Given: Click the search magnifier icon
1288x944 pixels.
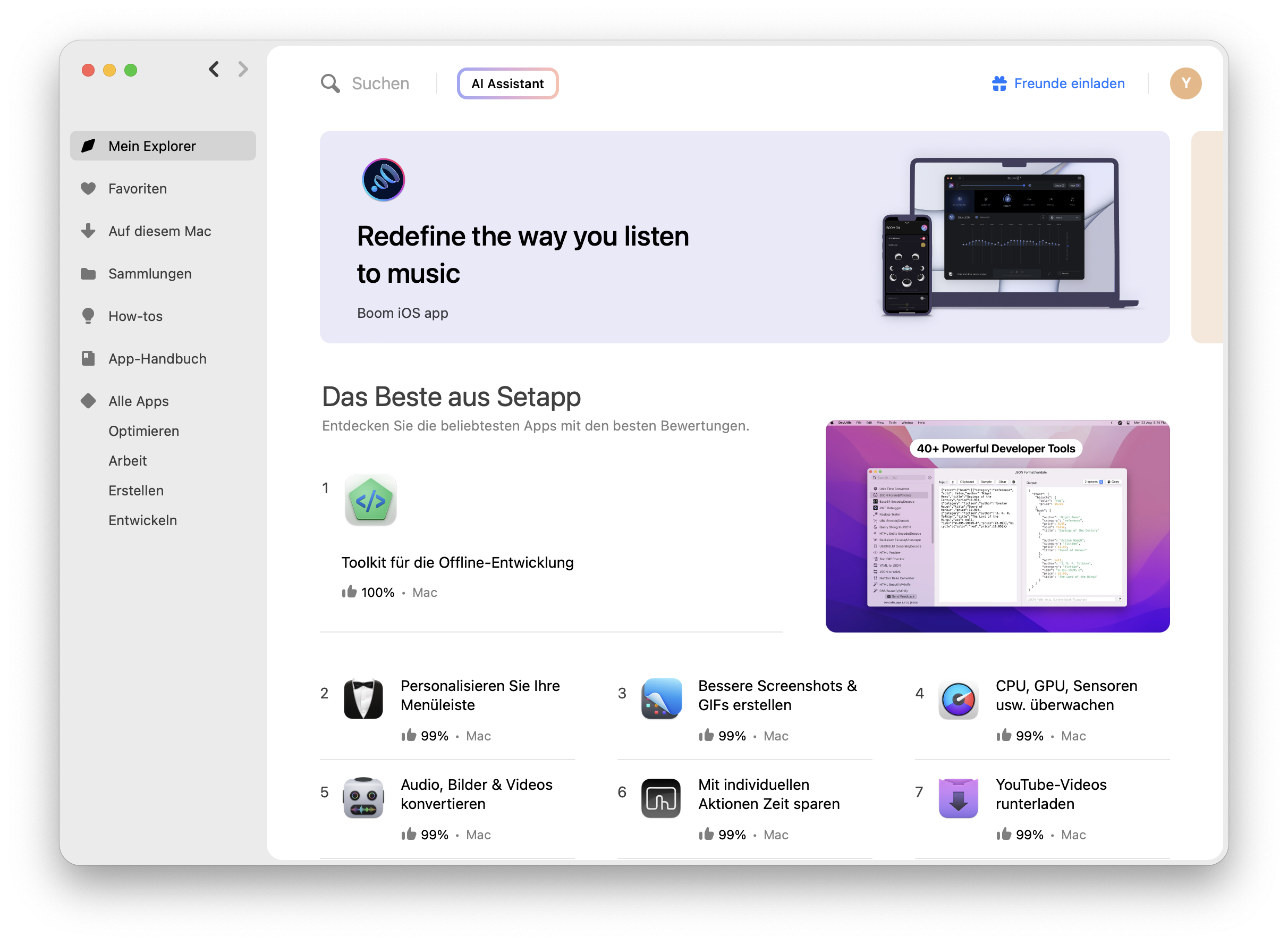Looking at the screenshot, I should point(330,83).
